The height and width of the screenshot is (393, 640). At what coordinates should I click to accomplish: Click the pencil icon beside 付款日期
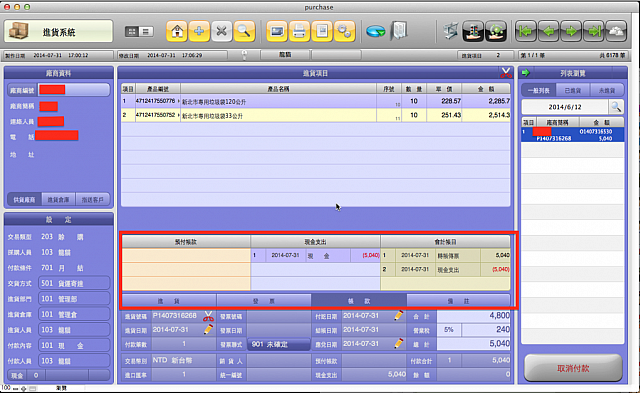pyautogui.click(x=398, y=315)
